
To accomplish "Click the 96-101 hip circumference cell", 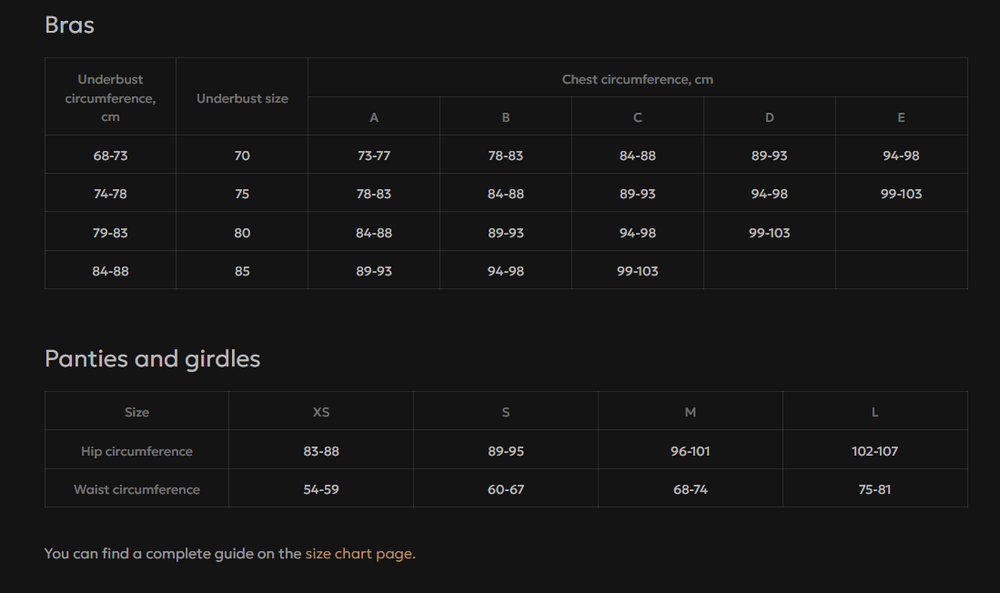I will point(690,451).
